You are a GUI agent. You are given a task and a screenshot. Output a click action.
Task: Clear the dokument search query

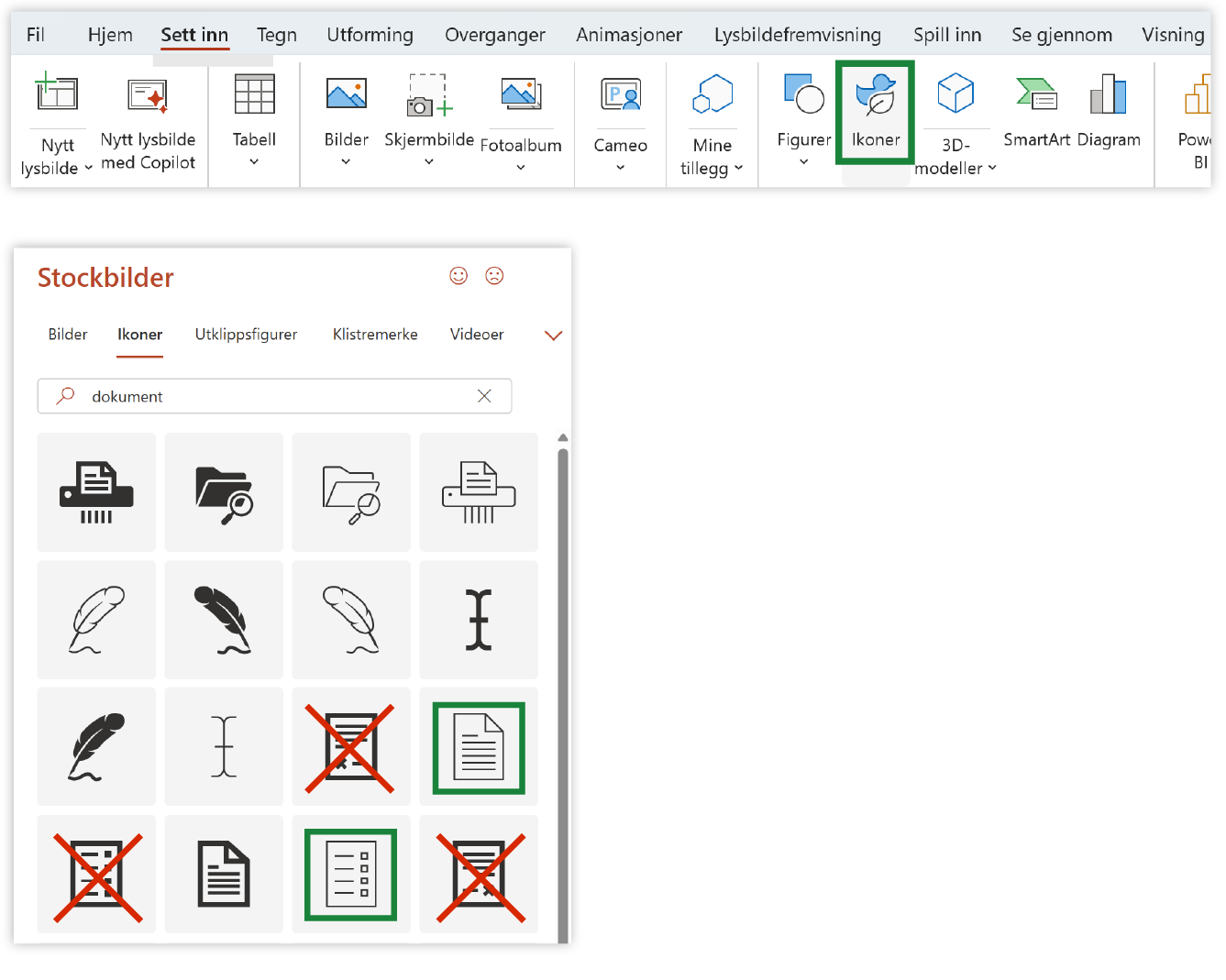pos(484,396)
